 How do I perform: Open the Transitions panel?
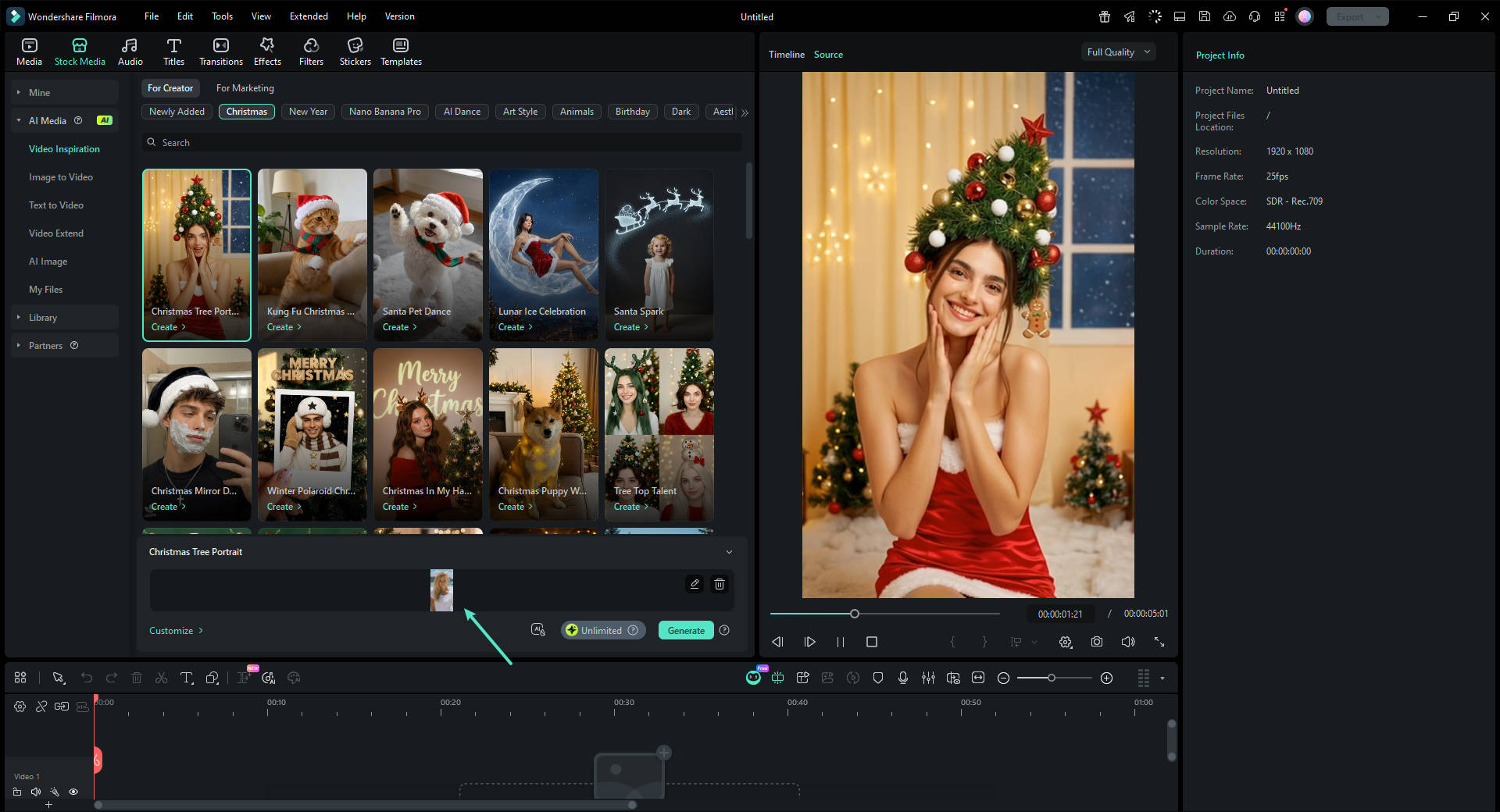pos(220,52)
